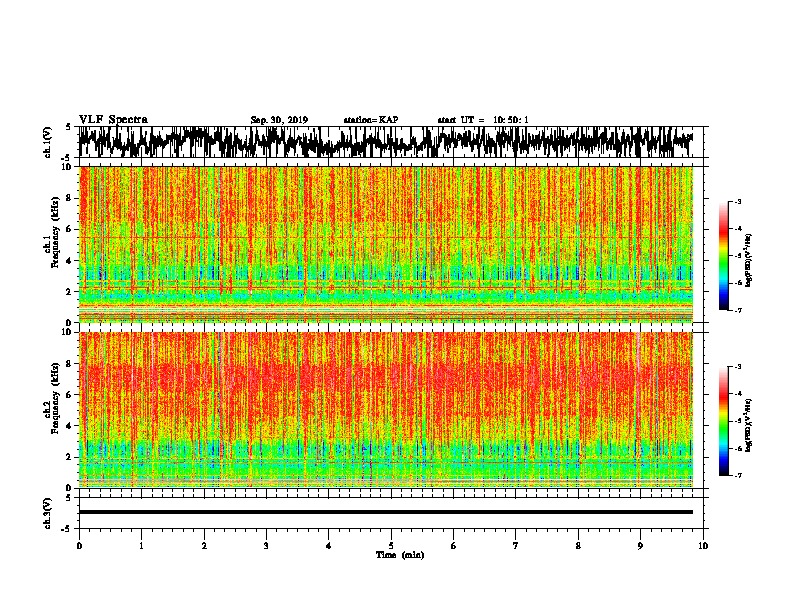Image resolution: width=792 pixels, height=612 pixels.
Task: Click the "VLF Spectra" plot title
Action: click(113, 120)
